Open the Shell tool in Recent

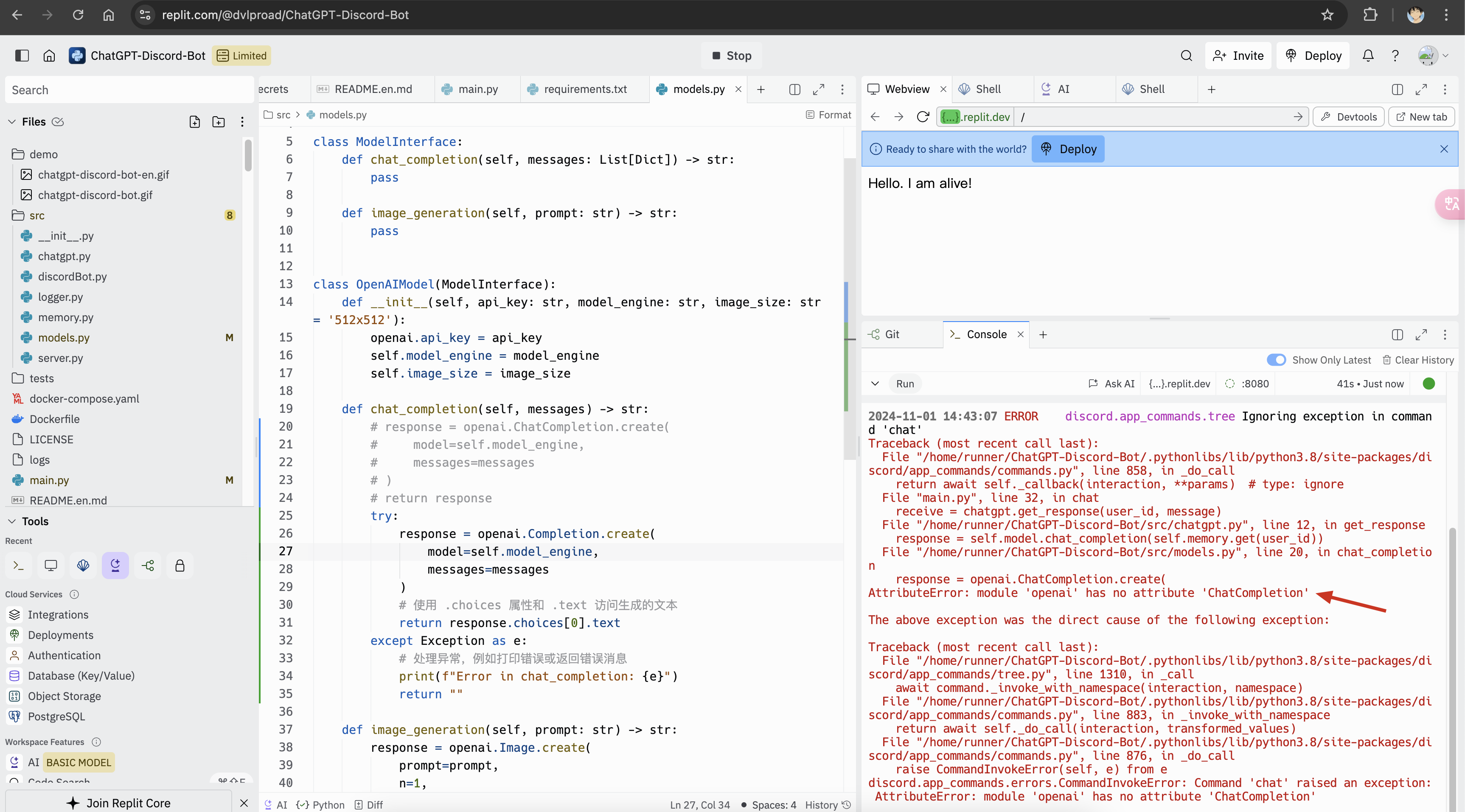point(83,565)
